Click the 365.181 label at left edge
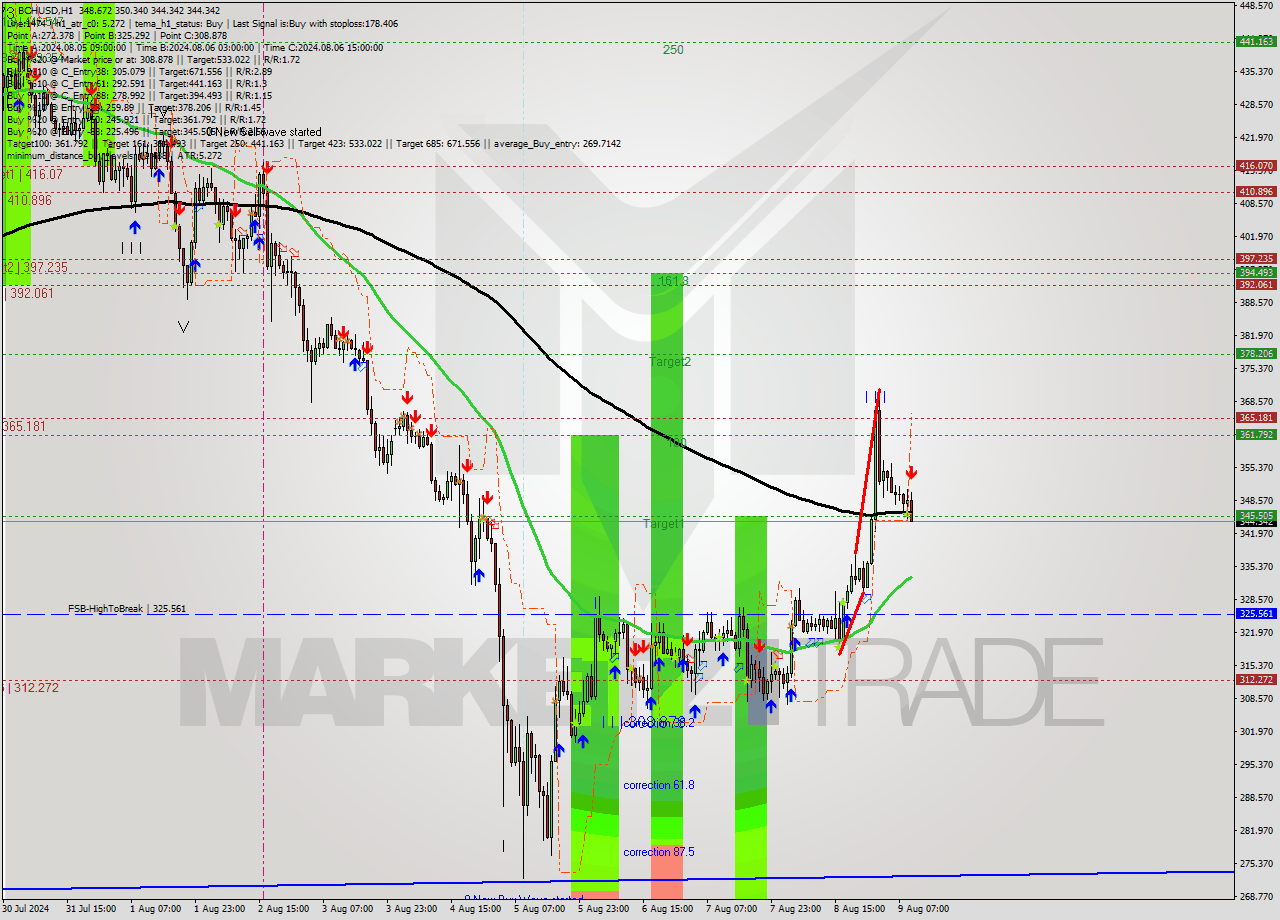This screenshot has width=1280, height=920. [24, 426]
